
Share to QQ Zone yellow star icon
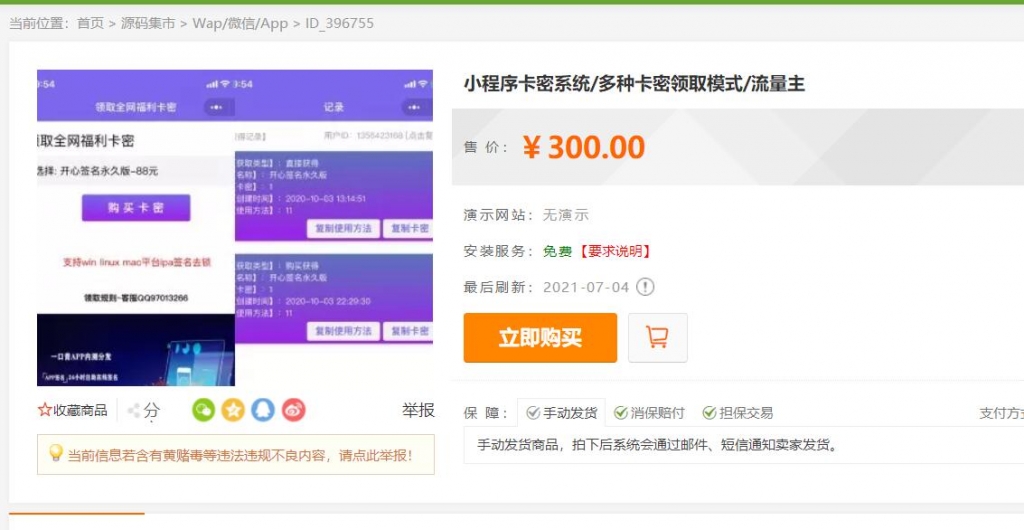point(233,410)
